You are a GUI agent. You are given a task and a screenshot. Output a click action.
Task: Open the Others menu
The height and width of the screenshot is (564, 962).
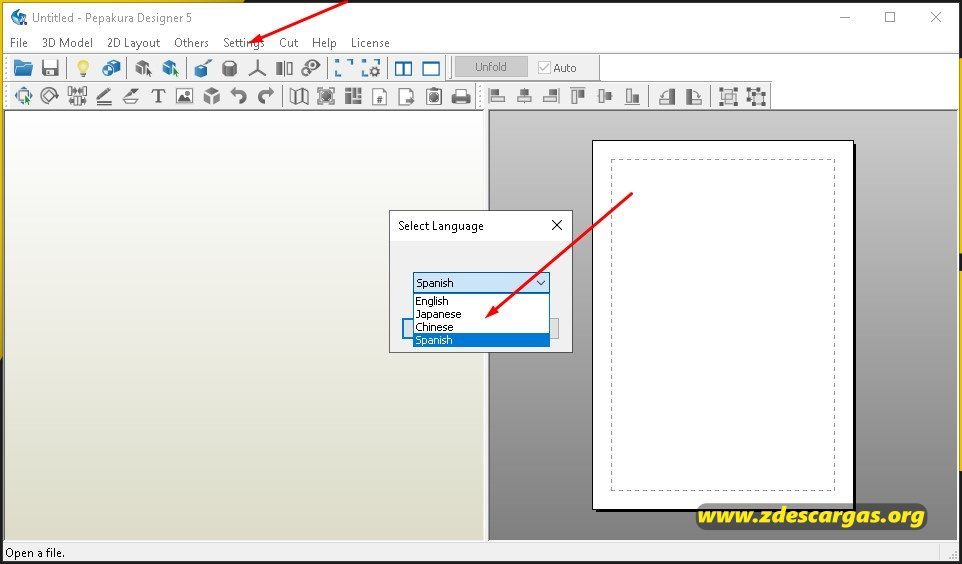coord(191,43)
